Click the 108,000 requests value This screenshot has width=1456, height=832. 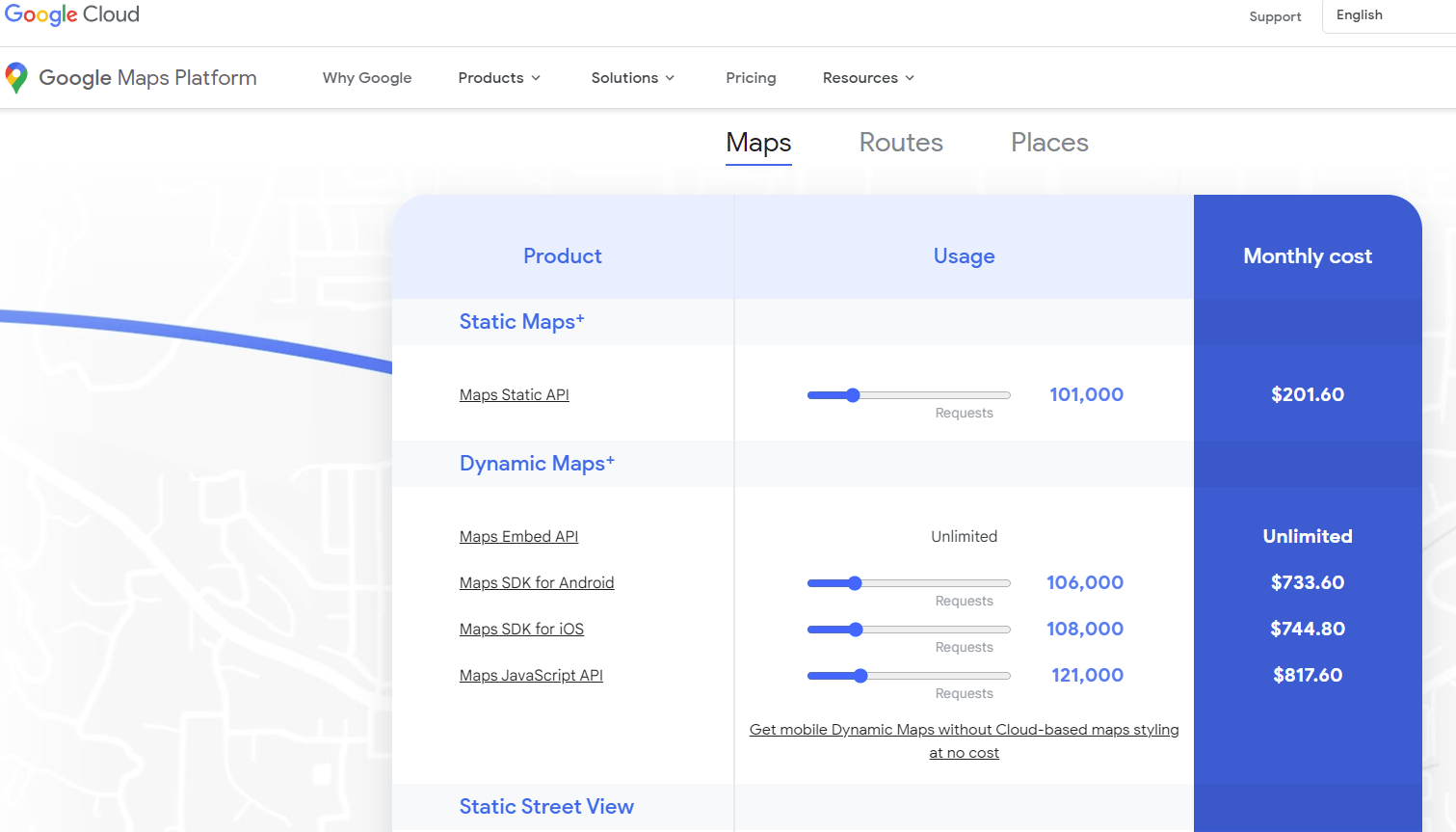click(x=1085, y=629)
